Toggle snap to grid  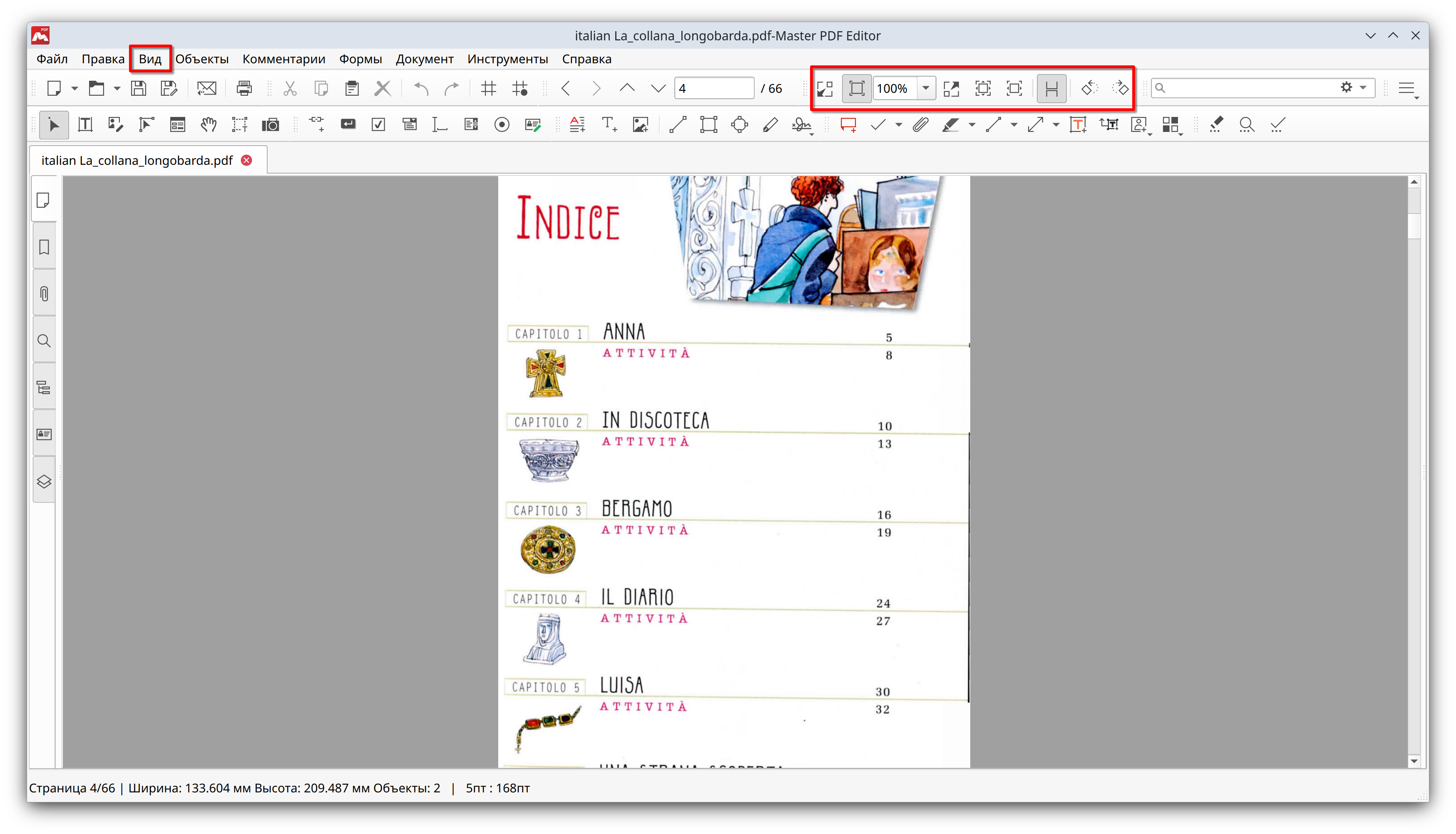[520, 88]
